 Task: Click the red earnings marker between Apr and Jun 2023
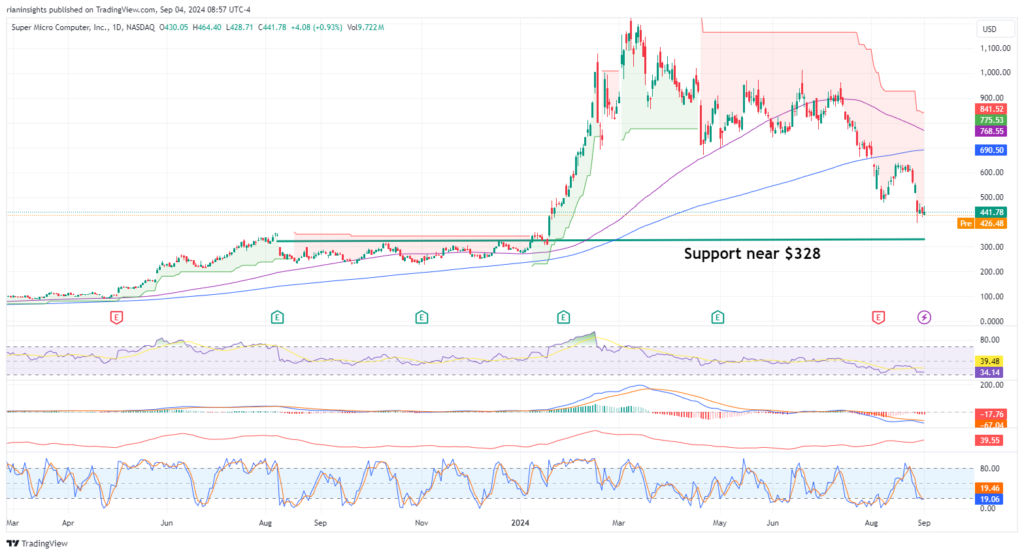coord(116,318)
